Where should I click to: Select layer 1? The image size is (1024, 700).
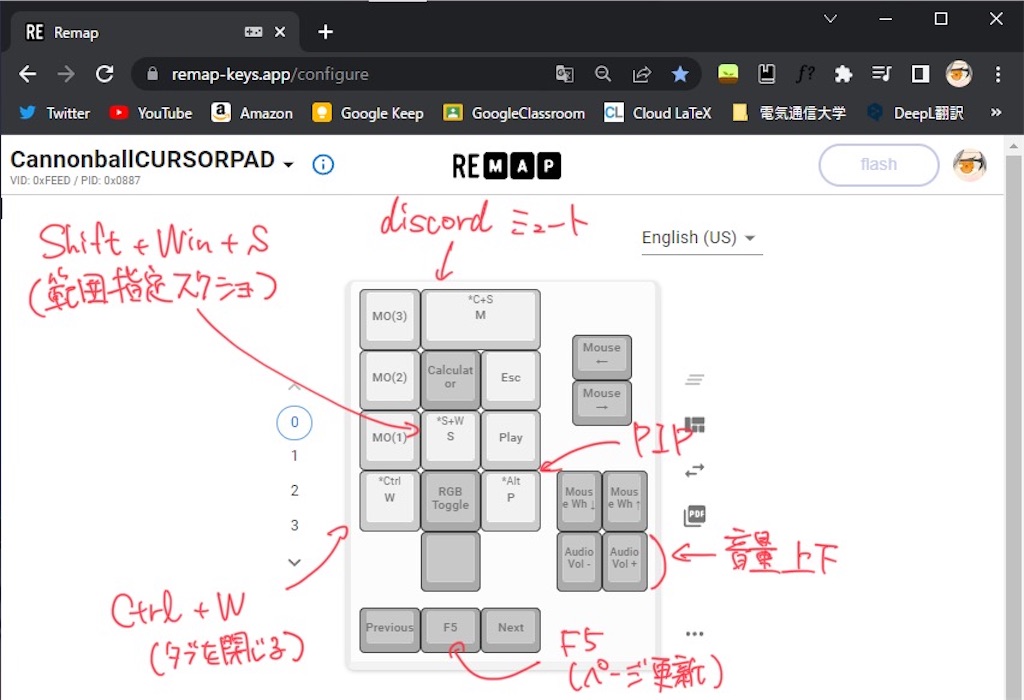pyautogui.click(x=295, y=456)
